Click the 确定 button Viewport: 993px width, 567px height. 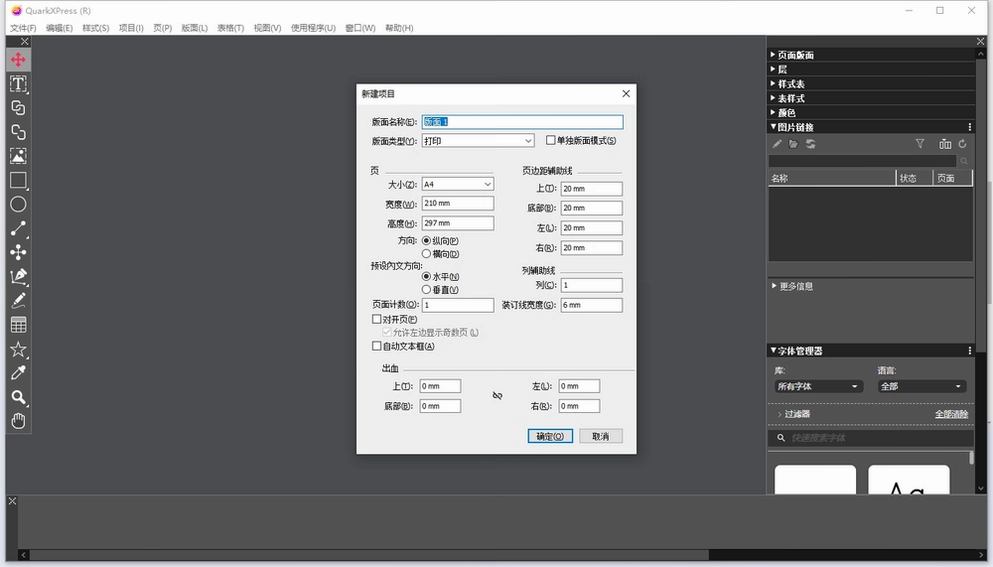coord(550,436)
